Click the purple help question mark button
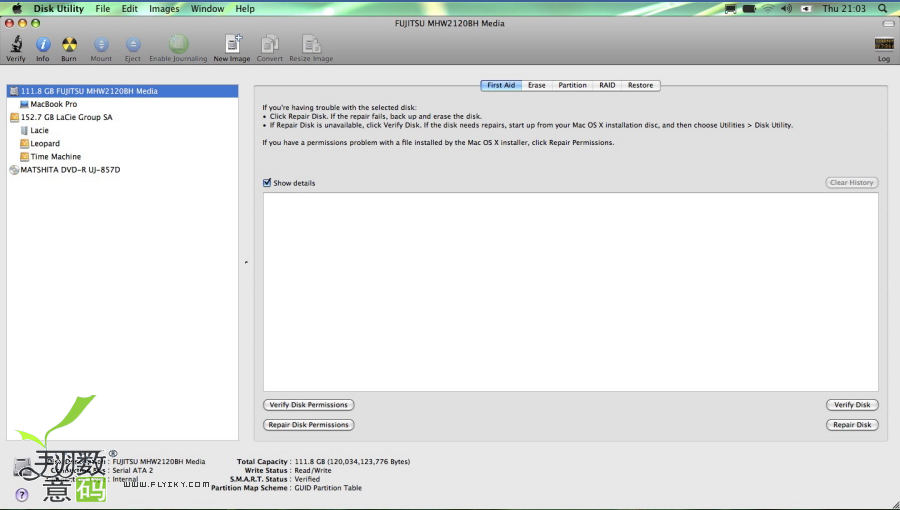Image resolution: width=900 pixels, height=510 pixels. pos(21,495)
